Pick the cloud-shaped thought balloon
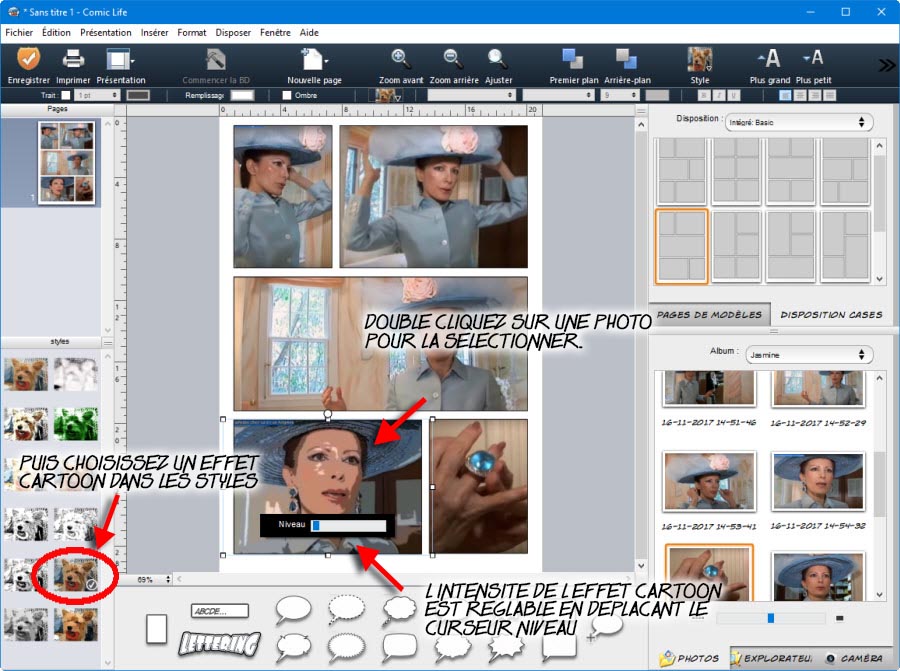 399,610
